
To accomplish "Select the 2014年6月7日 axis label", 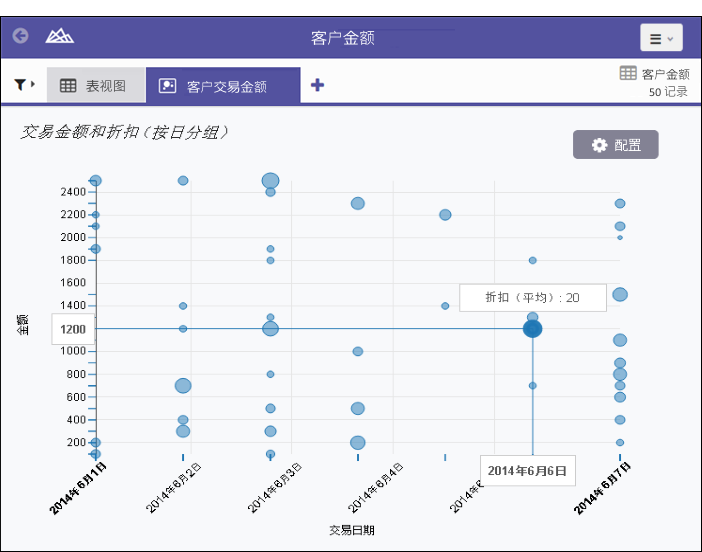I will point(604,489).
